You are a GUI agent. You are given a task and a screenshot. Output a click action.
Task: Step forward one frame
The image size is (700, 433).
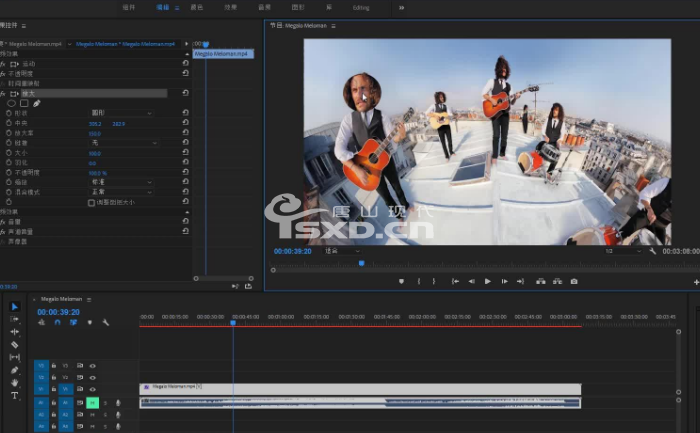click(504, 281)
